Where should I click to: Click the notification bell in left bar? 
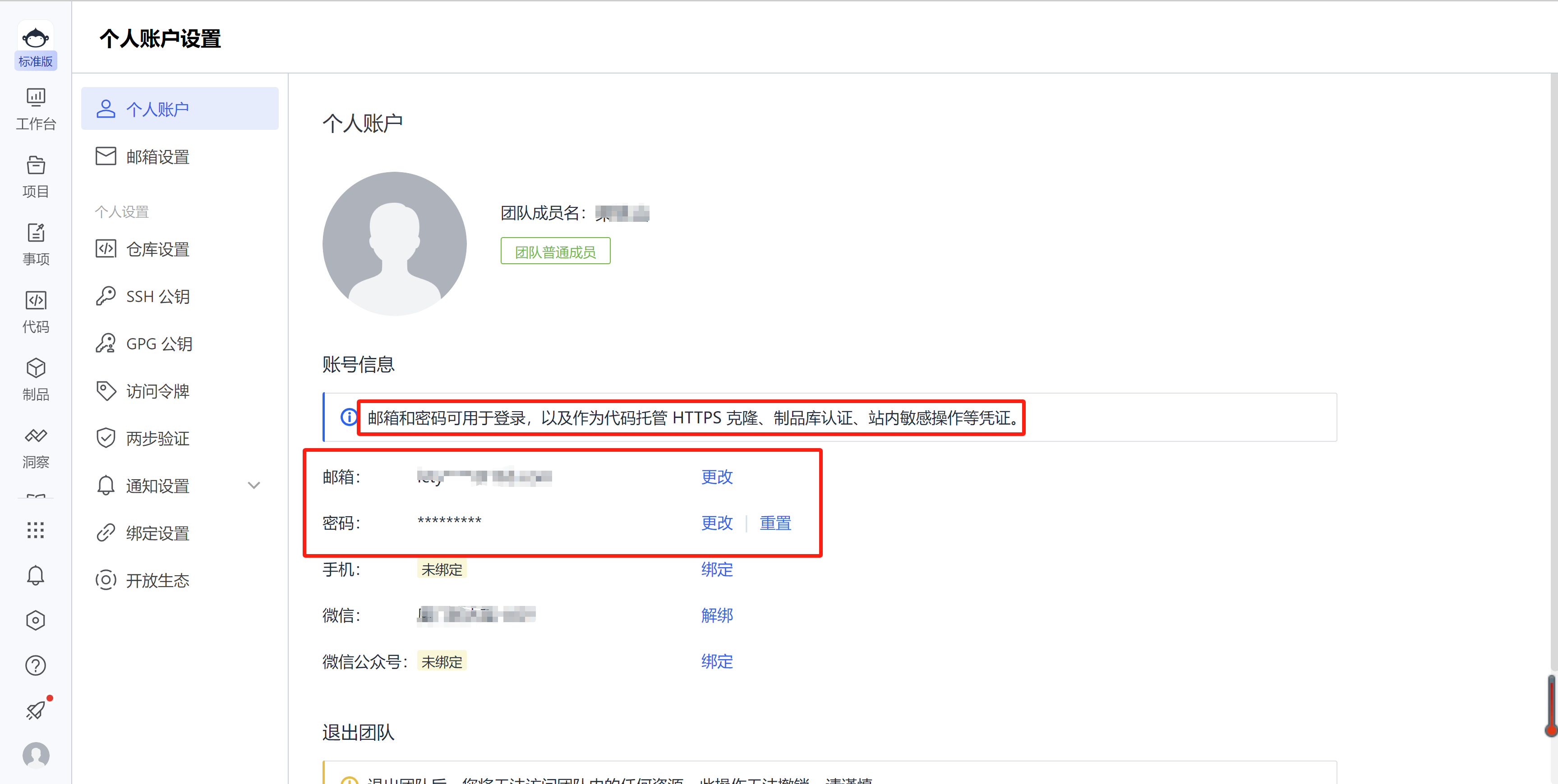click(36, 575)
